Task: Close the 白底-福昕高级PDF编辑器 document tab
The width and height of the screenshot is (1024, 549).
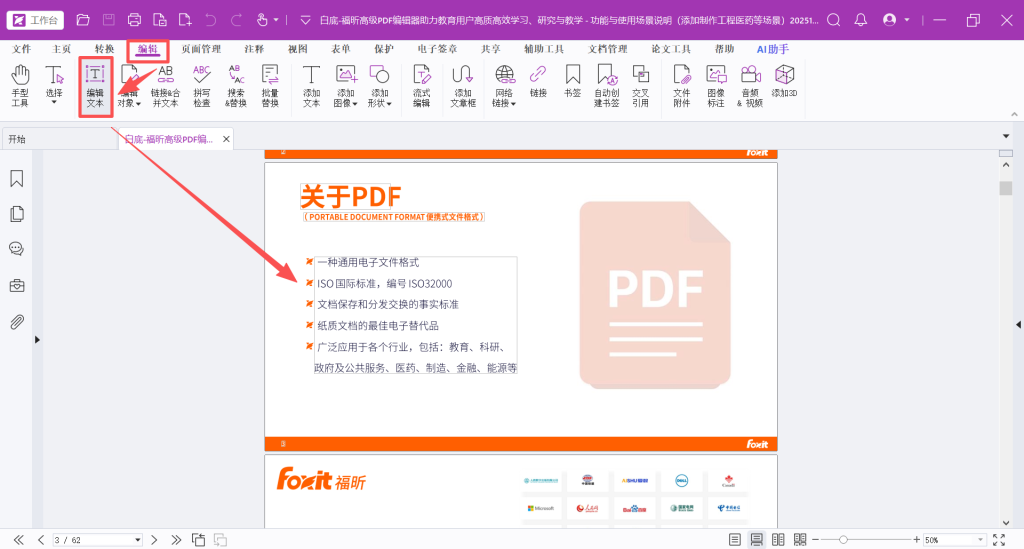Action: pos(226,139)
